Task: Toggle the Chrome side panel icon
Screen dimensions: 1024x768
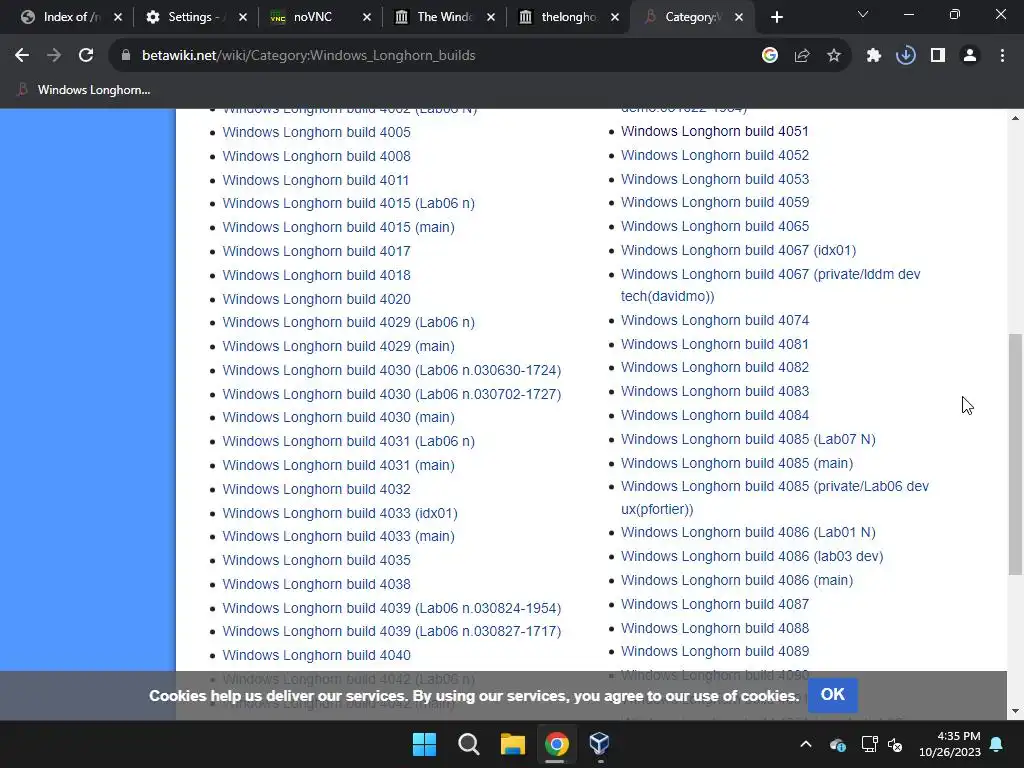Action: click(938, 56)
